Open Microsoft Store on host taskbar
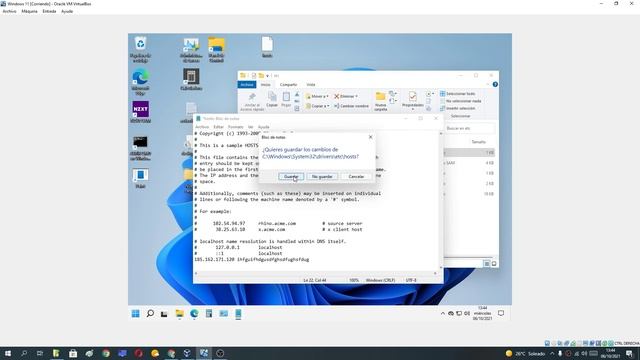The height and width of the screenshot is (360, 640). 73,353
